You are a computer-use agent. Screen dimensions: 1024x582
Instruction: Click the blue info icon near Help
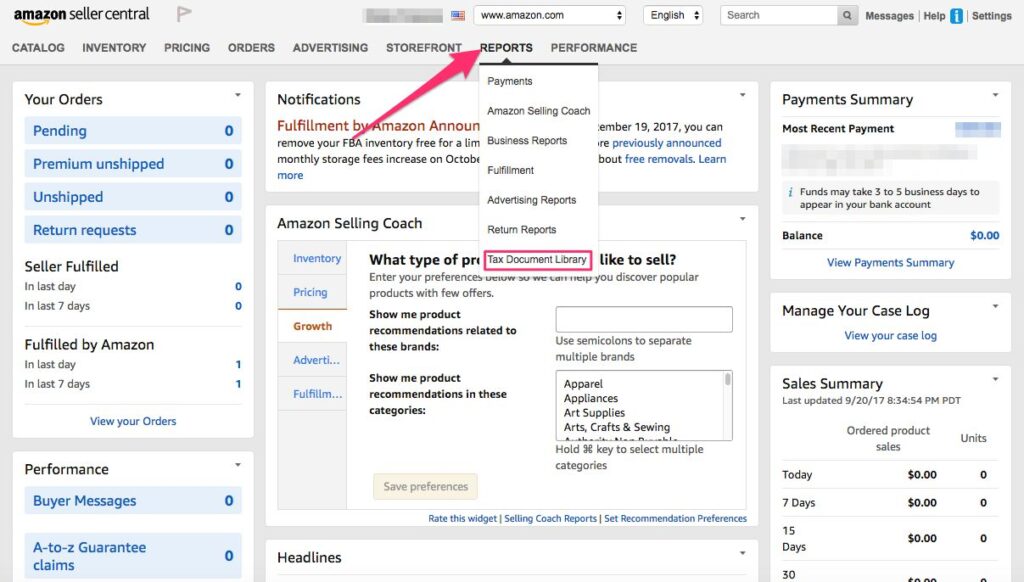tap(957, 16)
